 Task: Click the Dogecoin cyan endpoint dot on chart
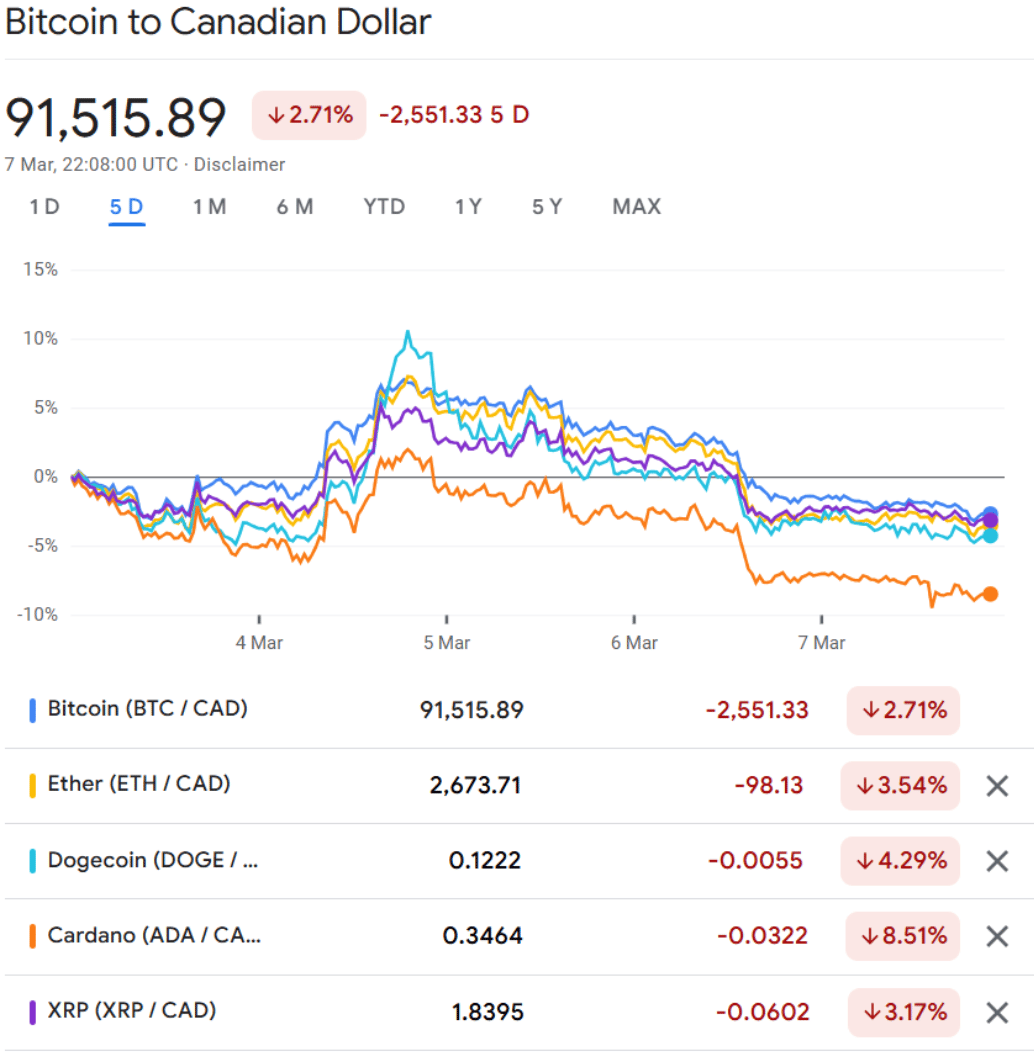[x=990, y=536]
